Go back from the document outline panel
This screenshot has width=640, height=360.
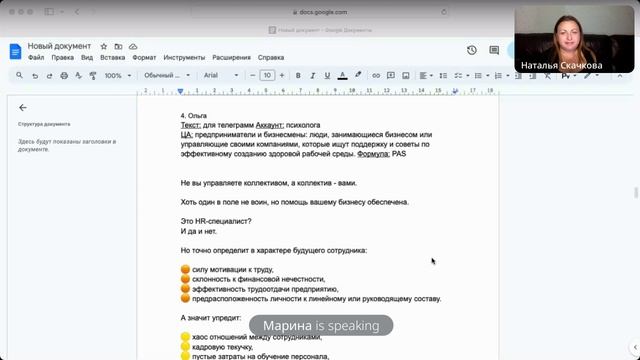[x=23, y=108]
